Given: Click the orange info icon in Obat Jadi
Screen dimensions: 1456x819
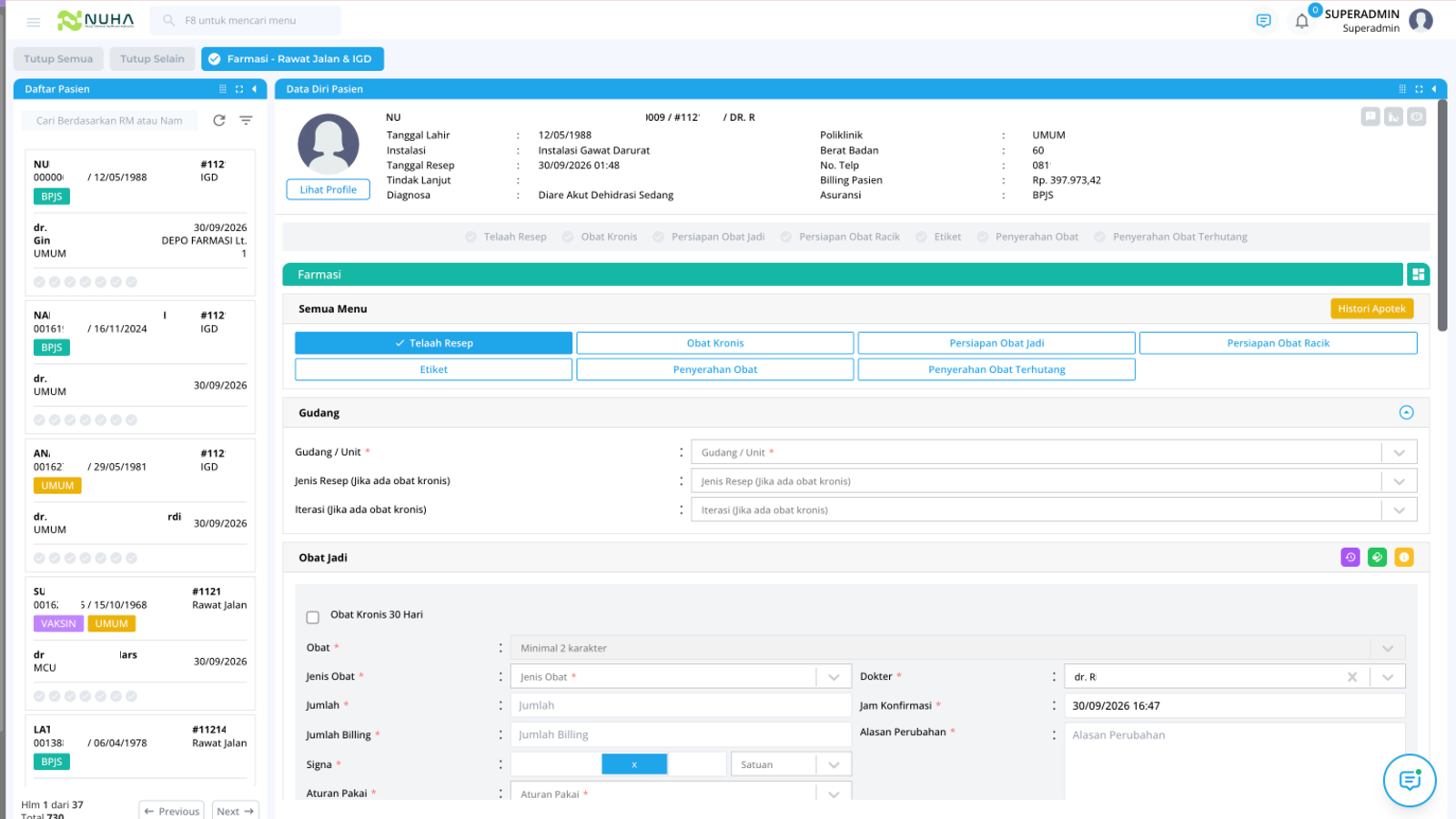Looking at the screenshot, I should coord(1404,557).
